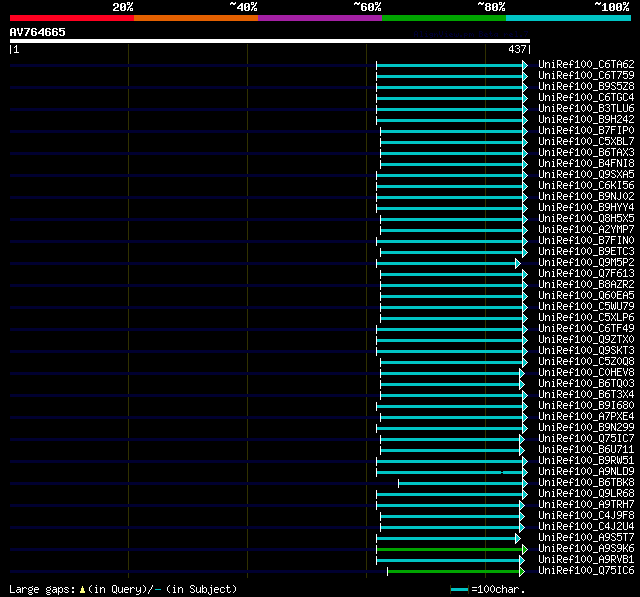Screen dimensions: 640x597
Task: Select the UniRef100_C5XLP6 label
Action: (x=586, y=318)
